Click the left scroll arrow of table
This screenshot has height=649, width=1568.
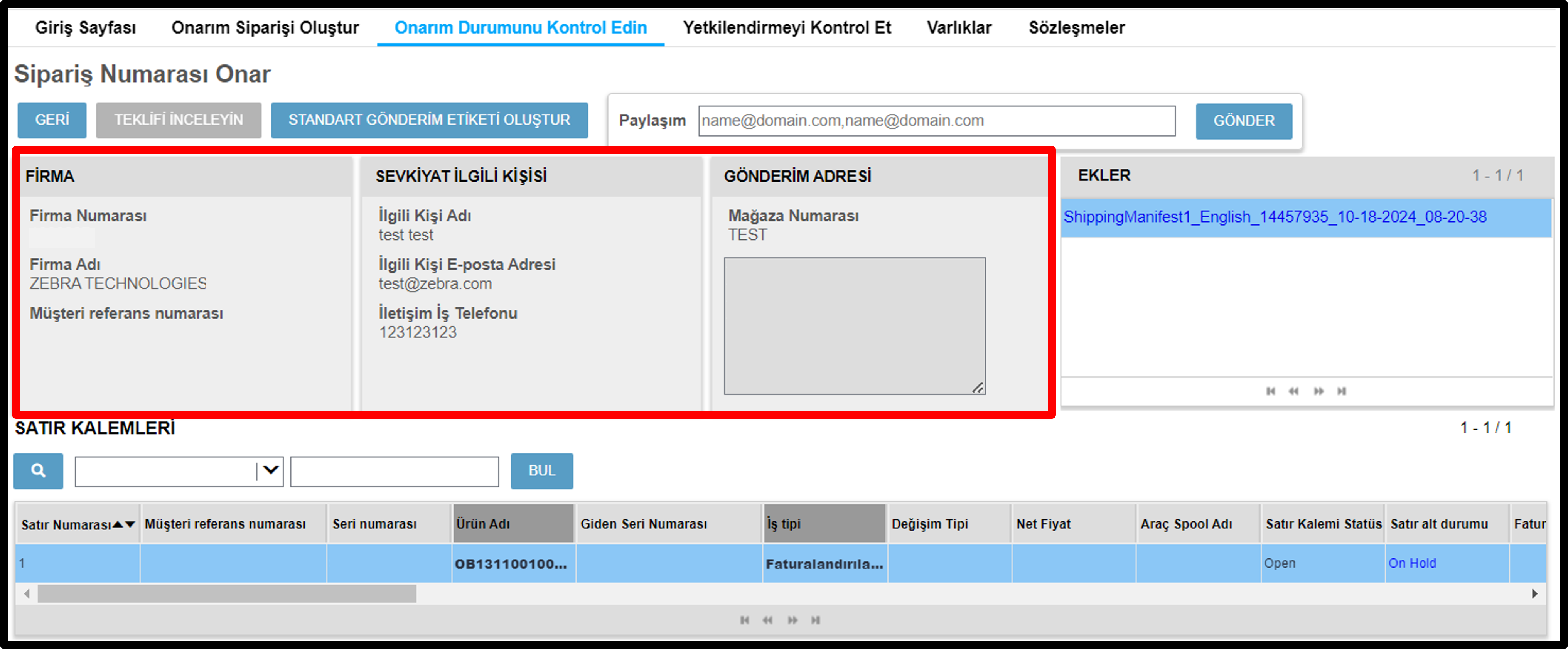(26, 593)
